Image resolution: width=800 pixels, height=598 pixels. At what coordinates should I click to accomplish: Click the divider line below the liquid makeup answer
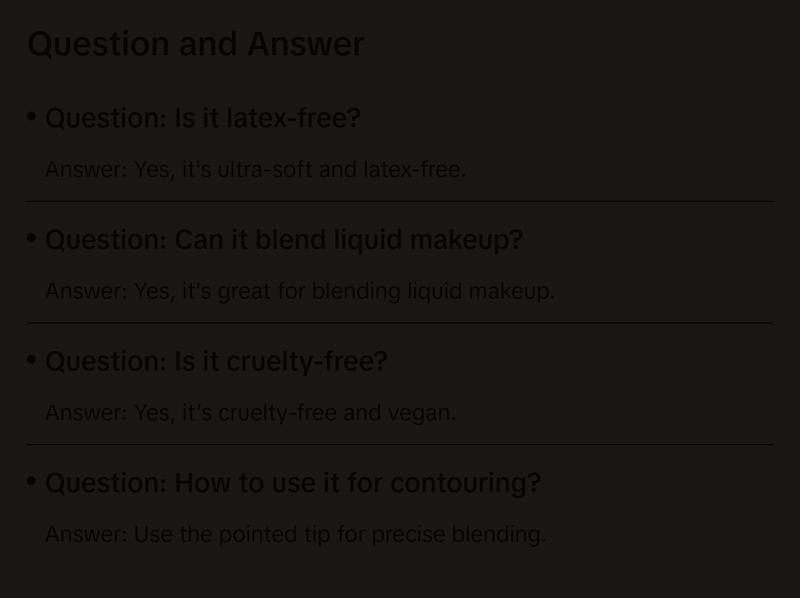(x=400, y=323)
